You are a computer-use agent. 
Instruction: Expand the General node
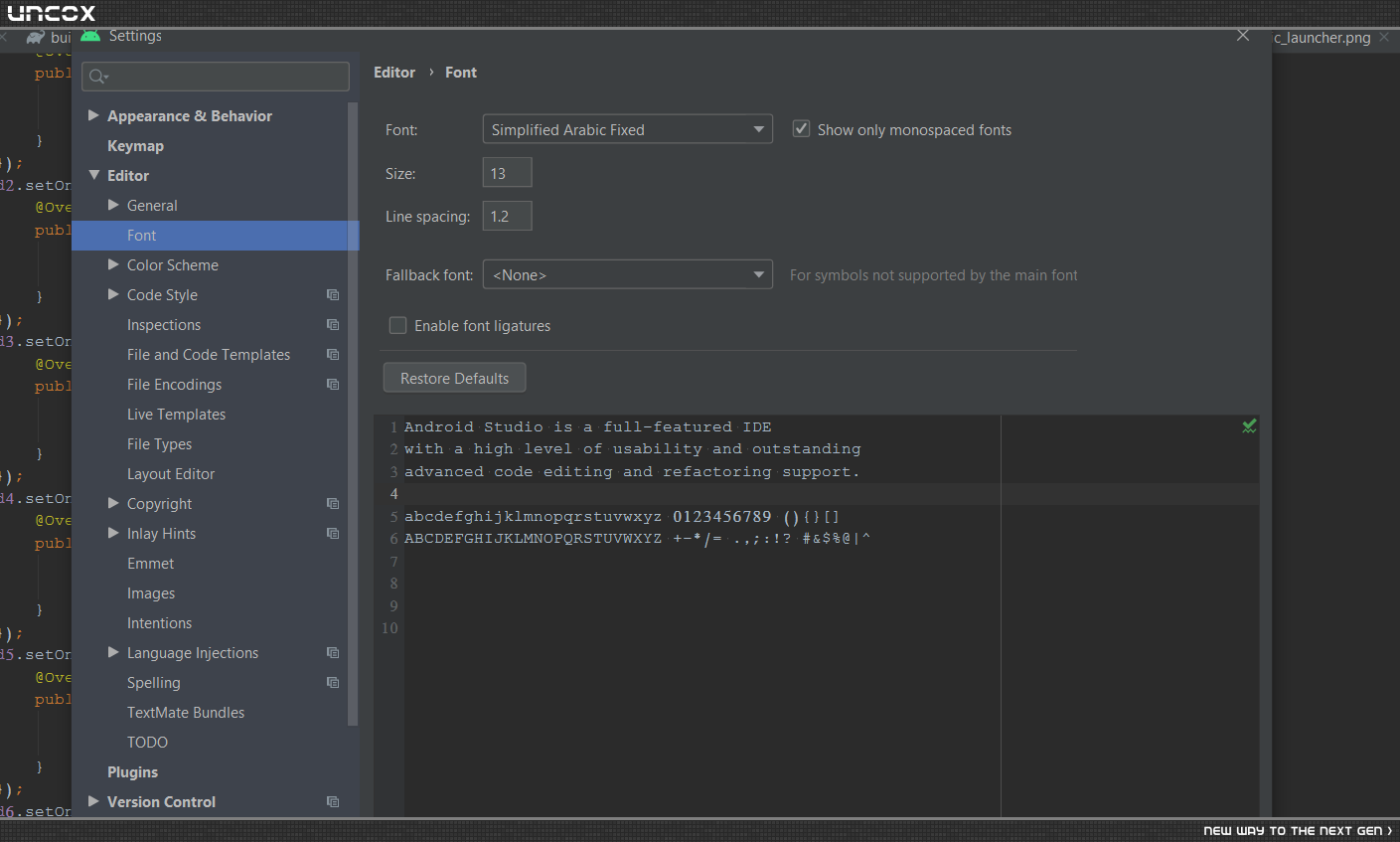point(113,205)
